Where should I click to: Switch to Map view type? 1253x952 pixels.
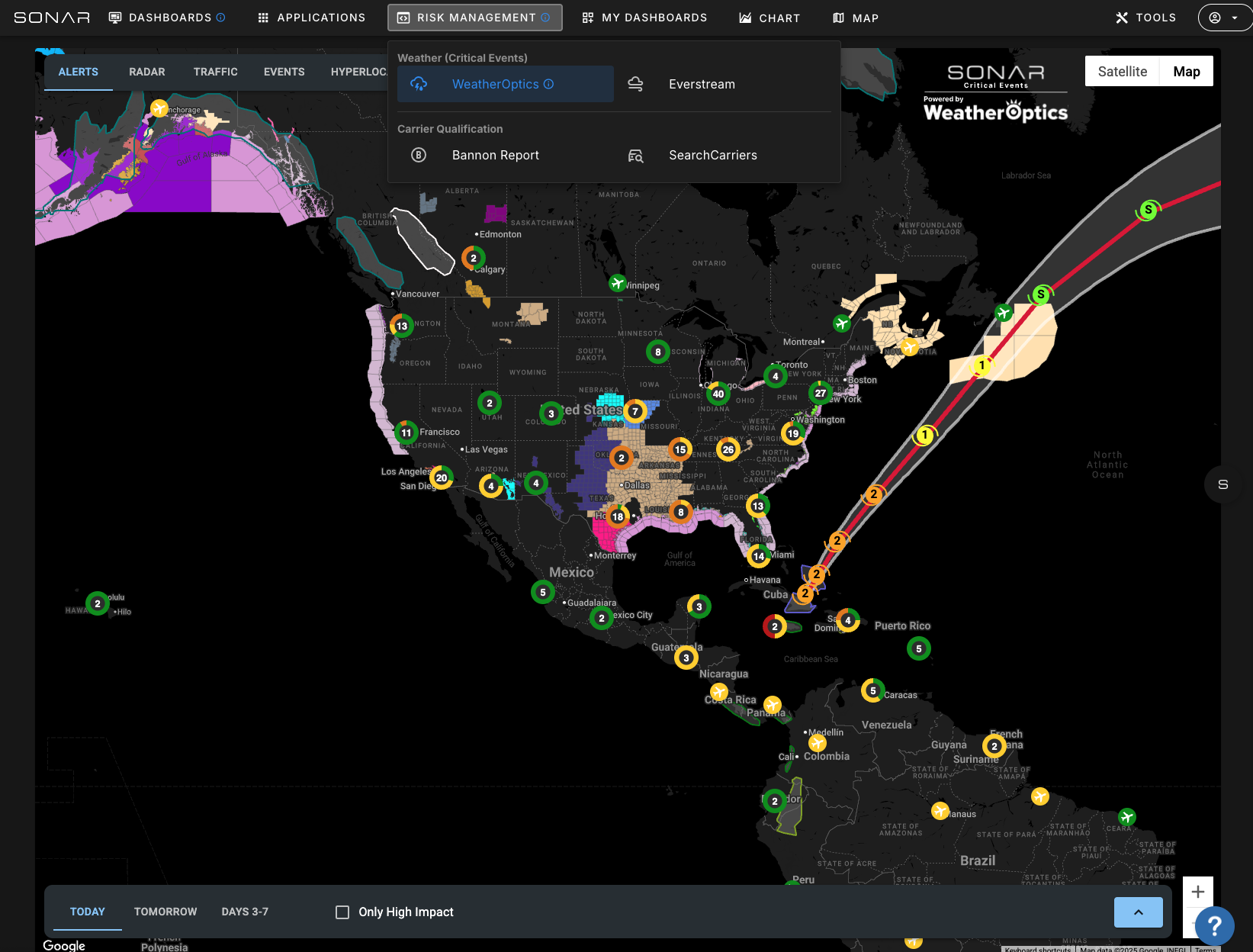[x=1186, y=72]
